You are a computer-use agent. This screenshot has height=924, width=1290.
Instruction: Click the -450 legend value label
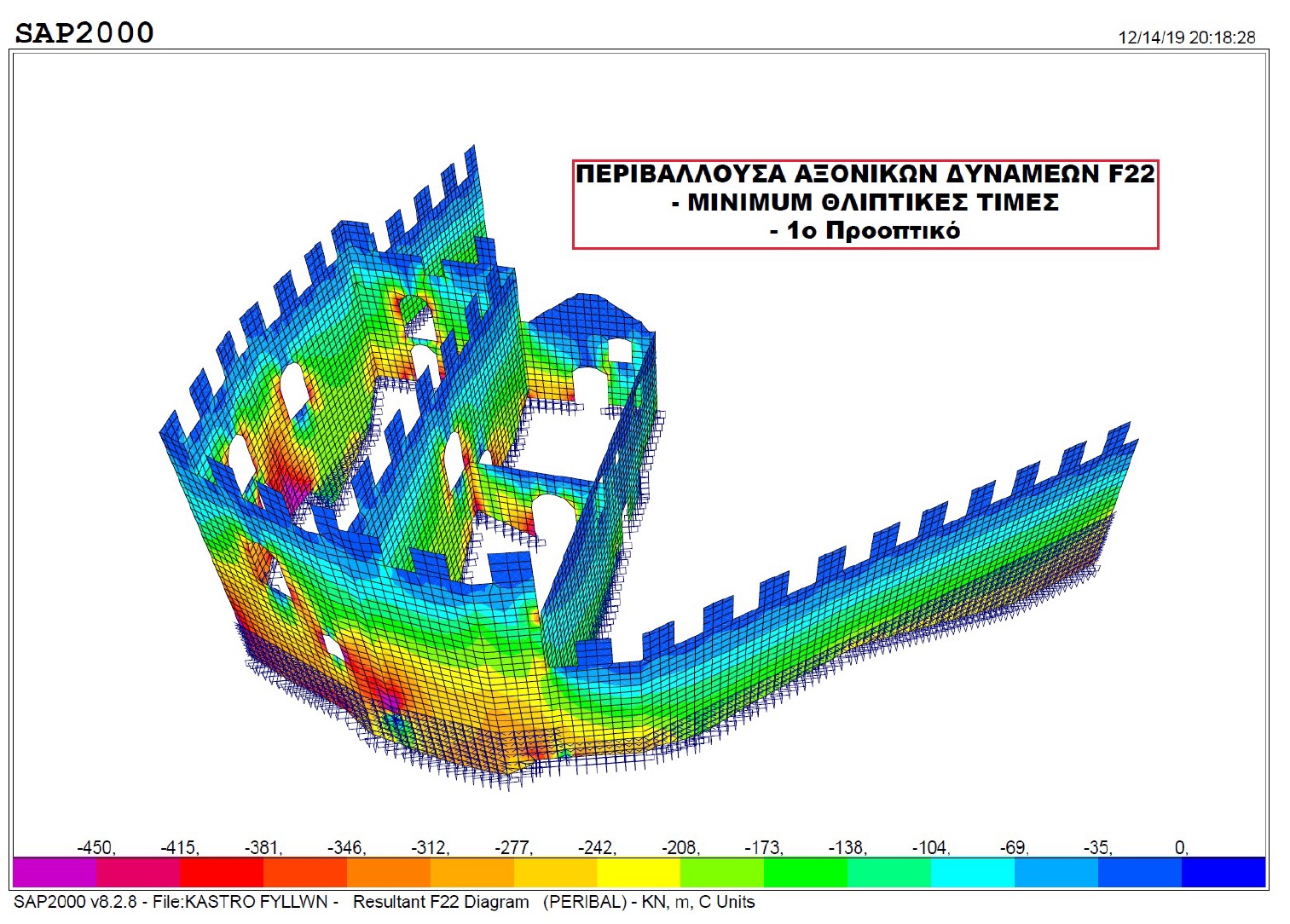point(95,847)
